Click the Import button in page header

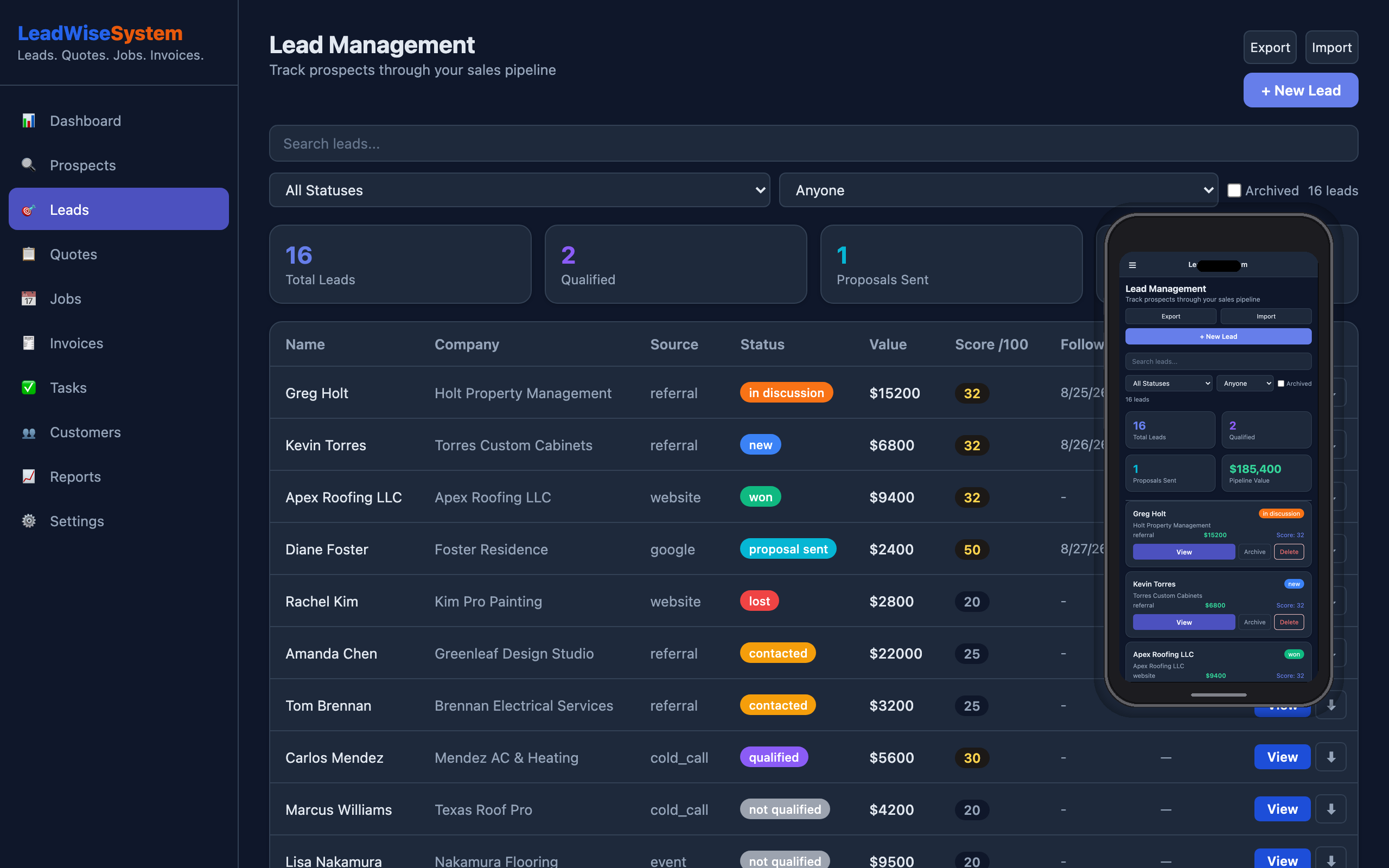pyautogui.click(x=1331, y=47)
